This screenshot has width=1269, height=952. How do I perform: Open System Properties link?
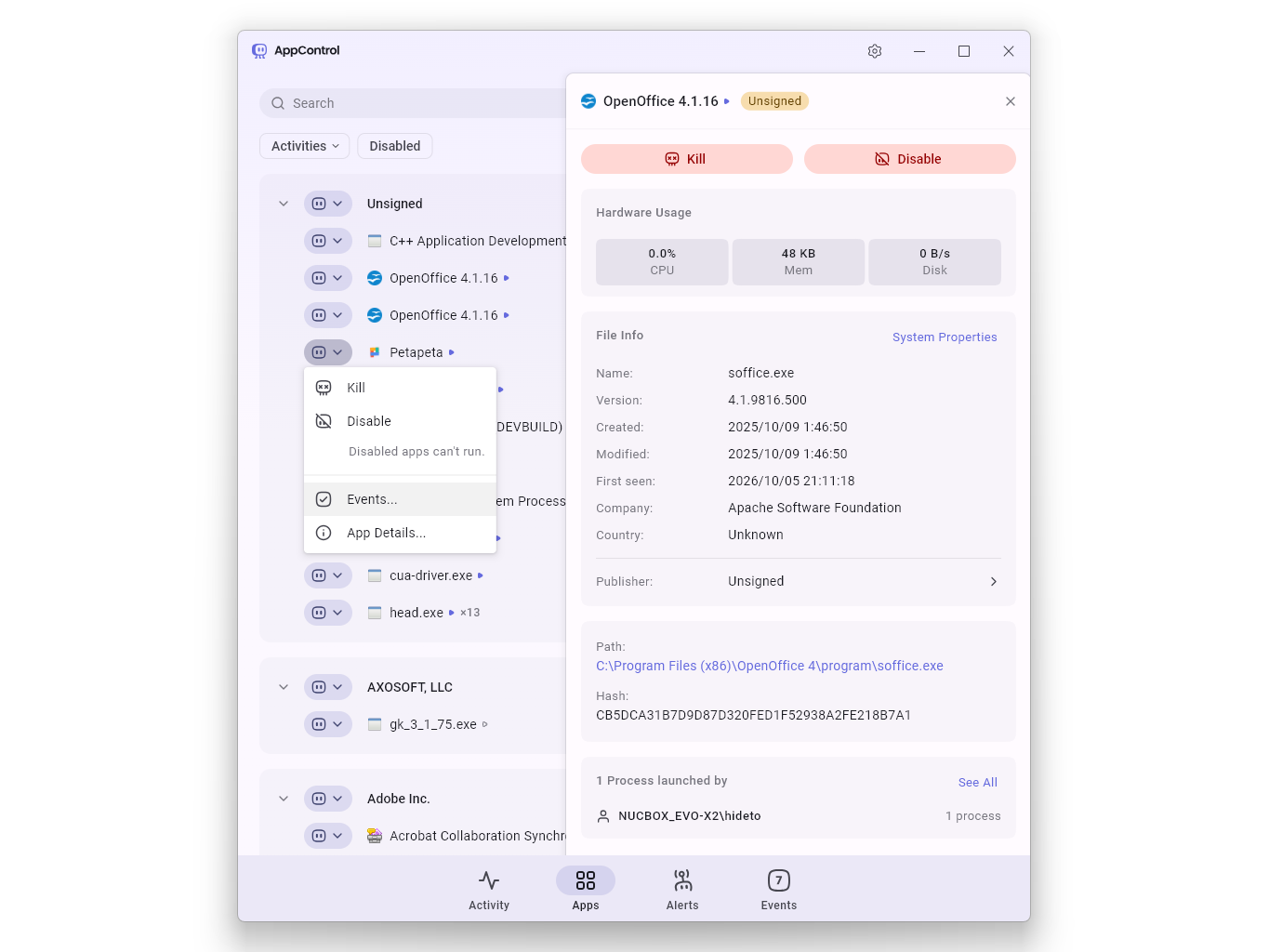click(945, 337)
